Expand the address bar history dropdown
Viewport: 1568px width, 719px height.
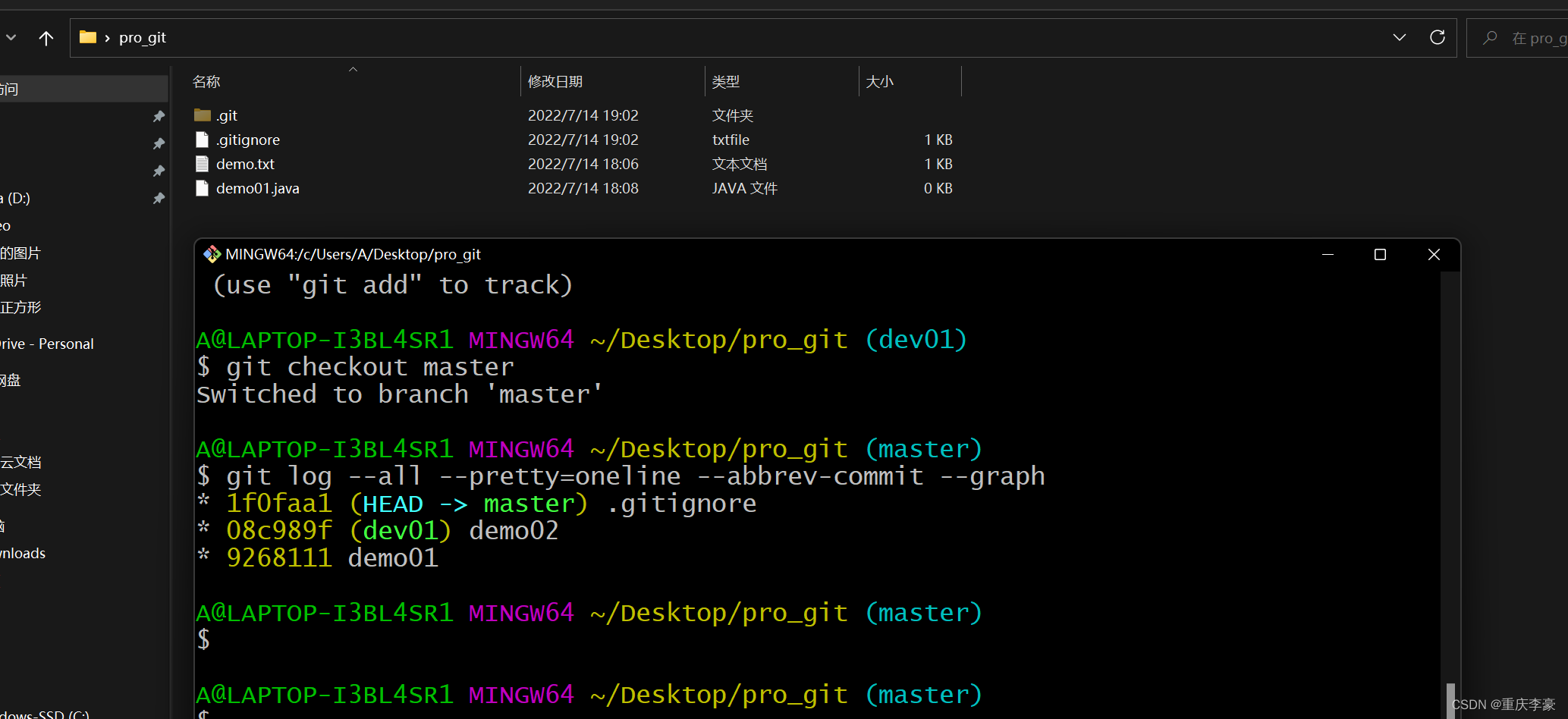1400,37
